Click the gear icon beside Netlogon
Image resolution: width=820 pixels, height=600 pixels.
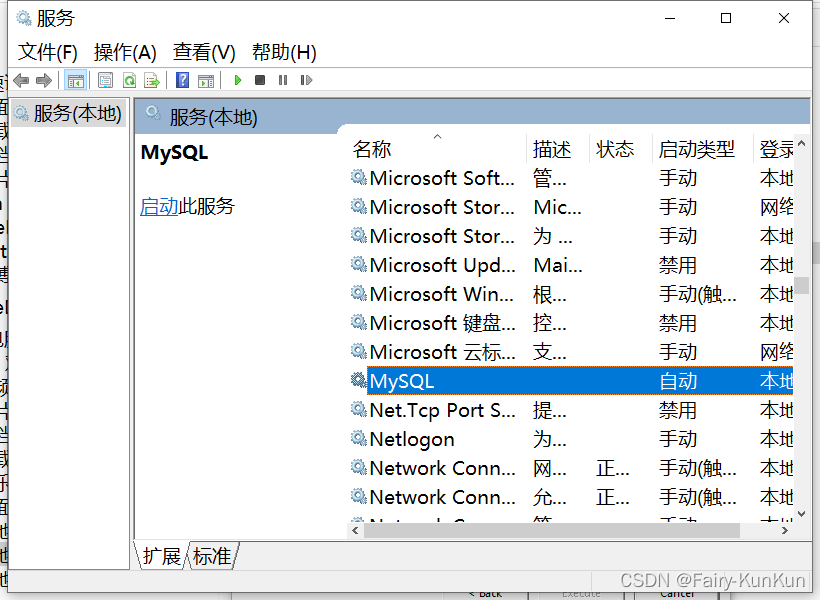coord(358,438)
